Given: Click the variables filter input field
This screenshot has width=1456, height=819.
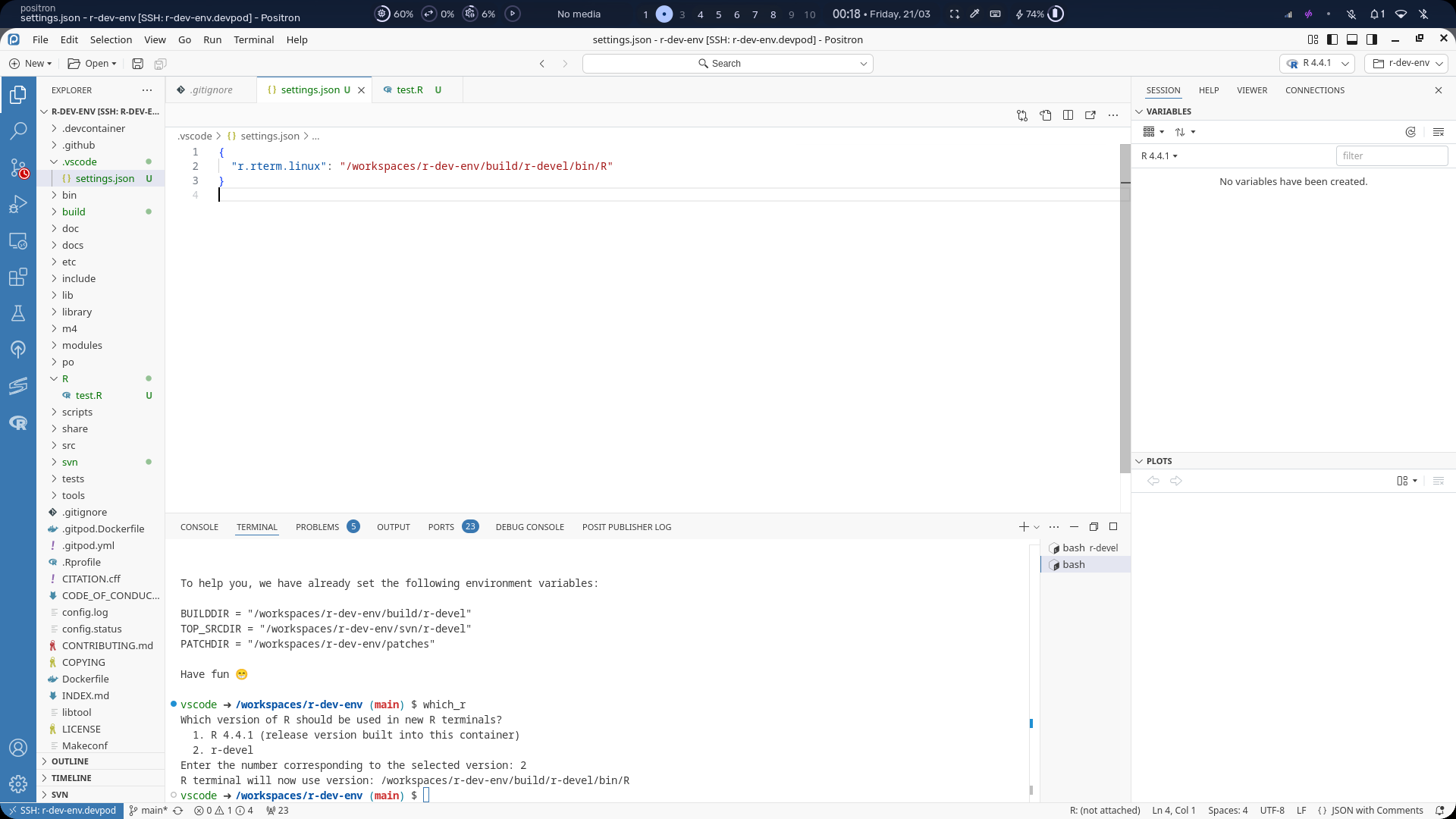Looking at the screenshot, I should pos(1392,156).
